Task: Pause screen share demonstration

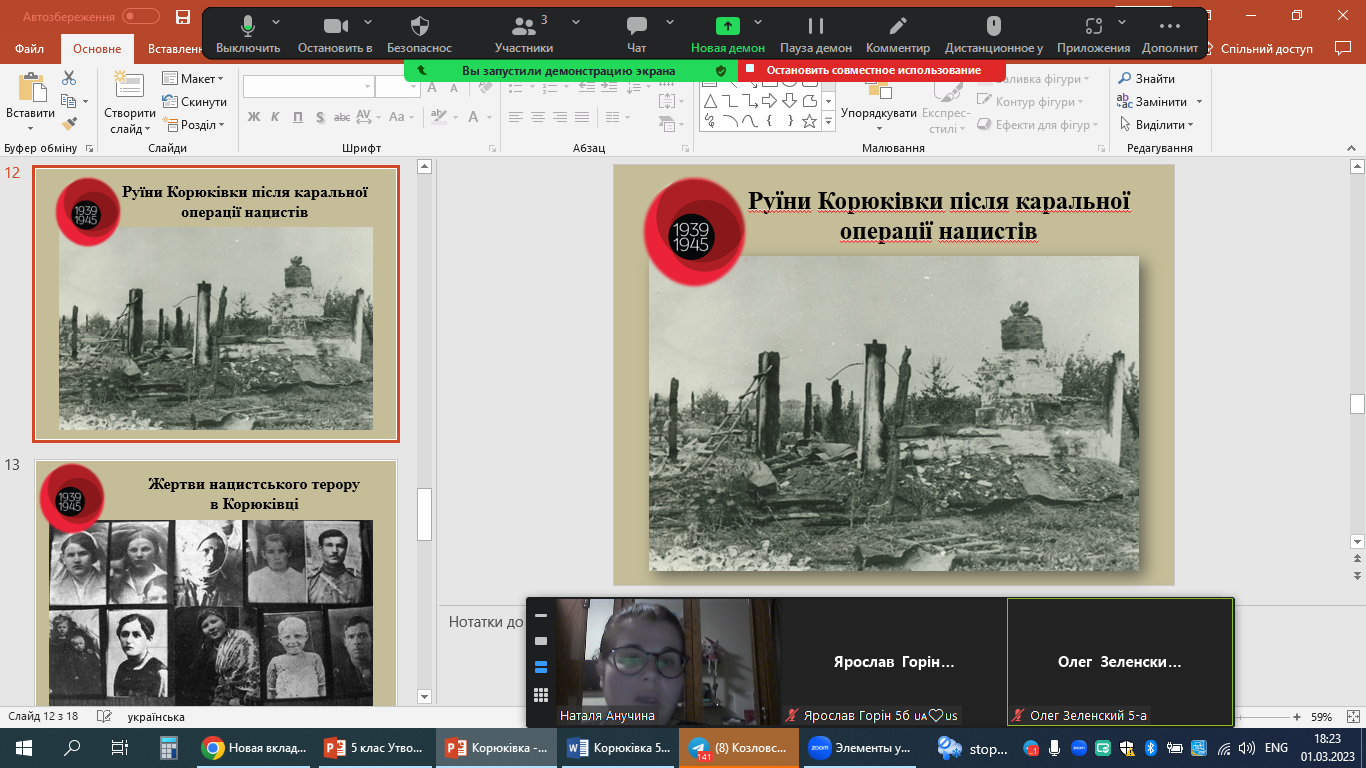Action: pos(816,34)
